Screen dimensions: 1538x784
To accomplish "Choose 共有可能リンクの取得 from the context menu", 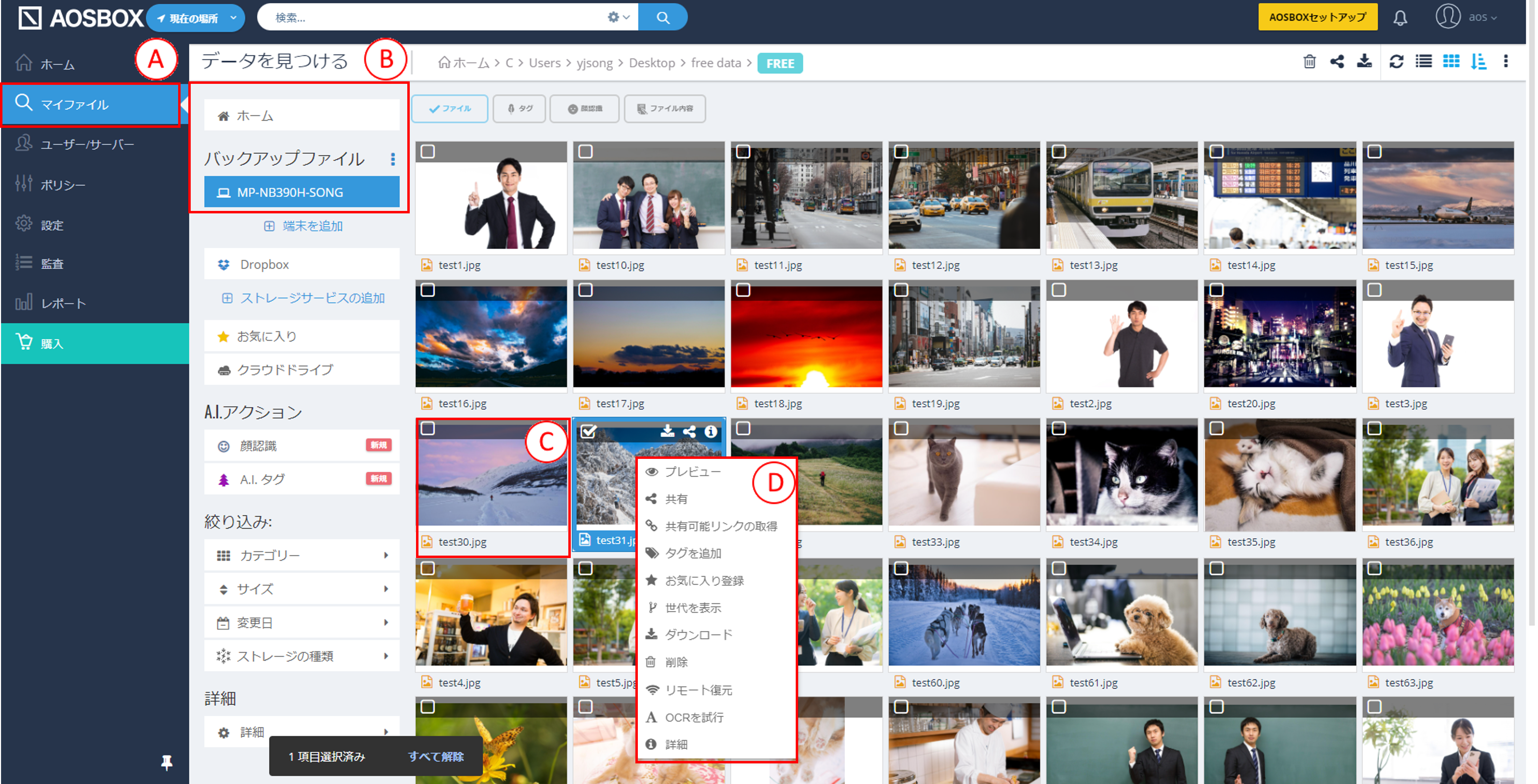I will (716, 526).
